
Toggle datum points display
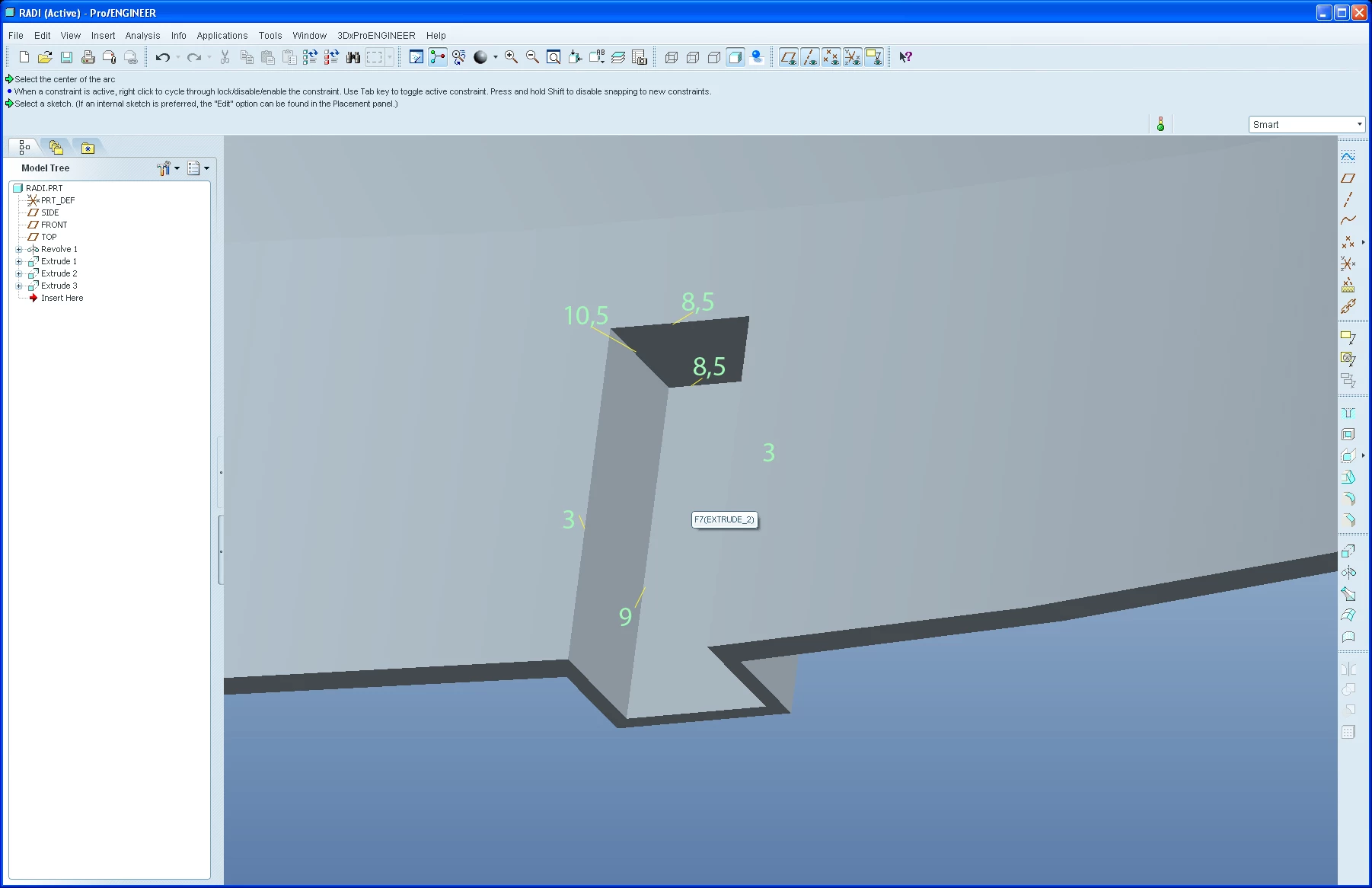click(x=831, y=57)
